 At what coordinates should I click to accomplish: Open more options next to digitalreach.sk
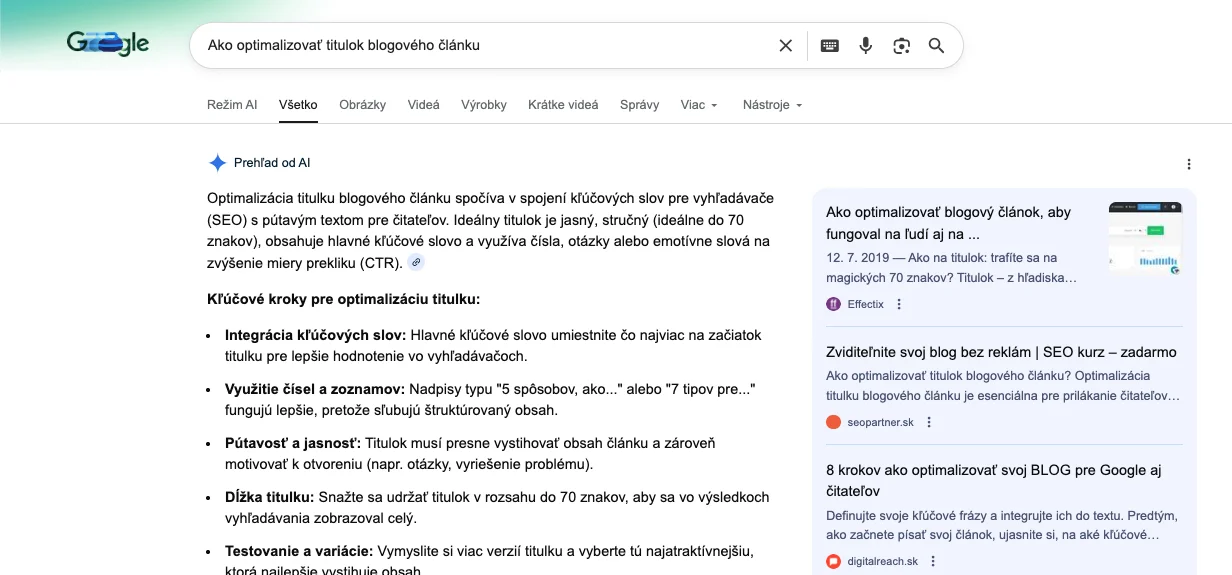pyautogui.click(x=933, y=561)
